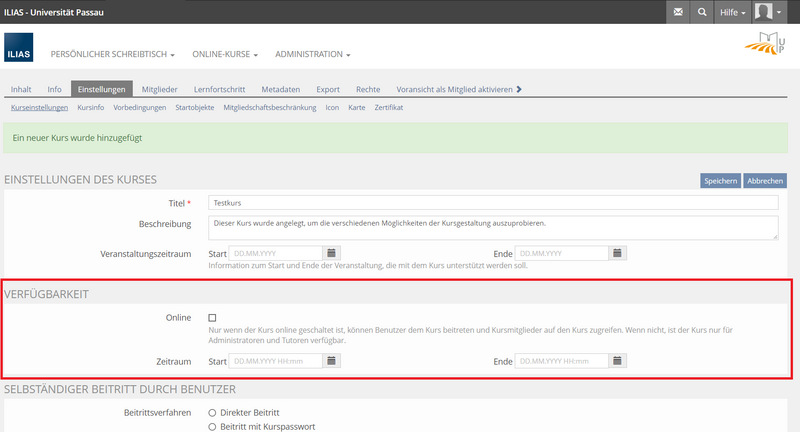Open the Kursinfo sub-tab
Screen dimensions: 800x432
click(x=90, y=107)
